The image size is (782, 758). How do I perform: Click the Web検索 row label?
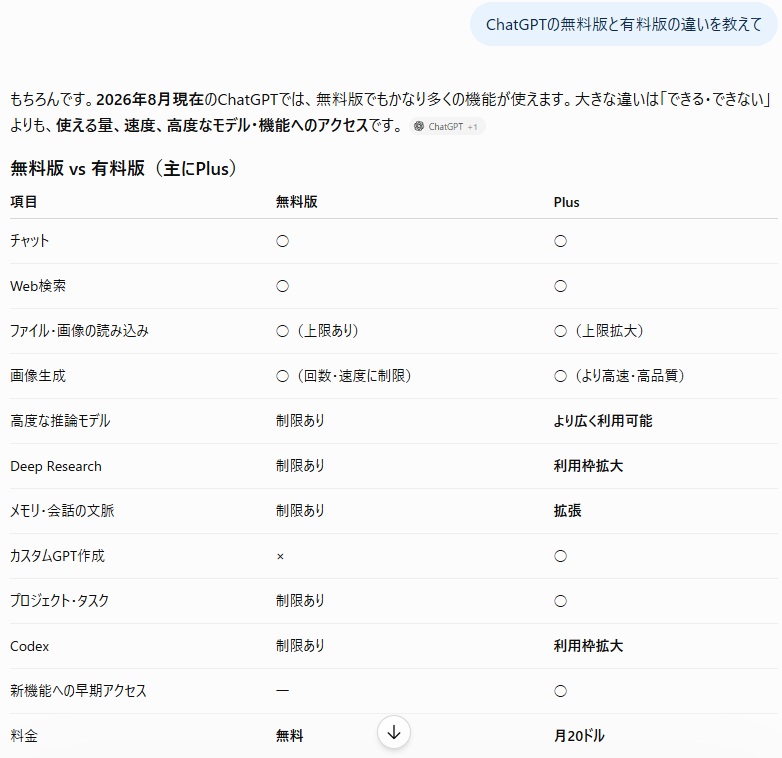[38, 286]
